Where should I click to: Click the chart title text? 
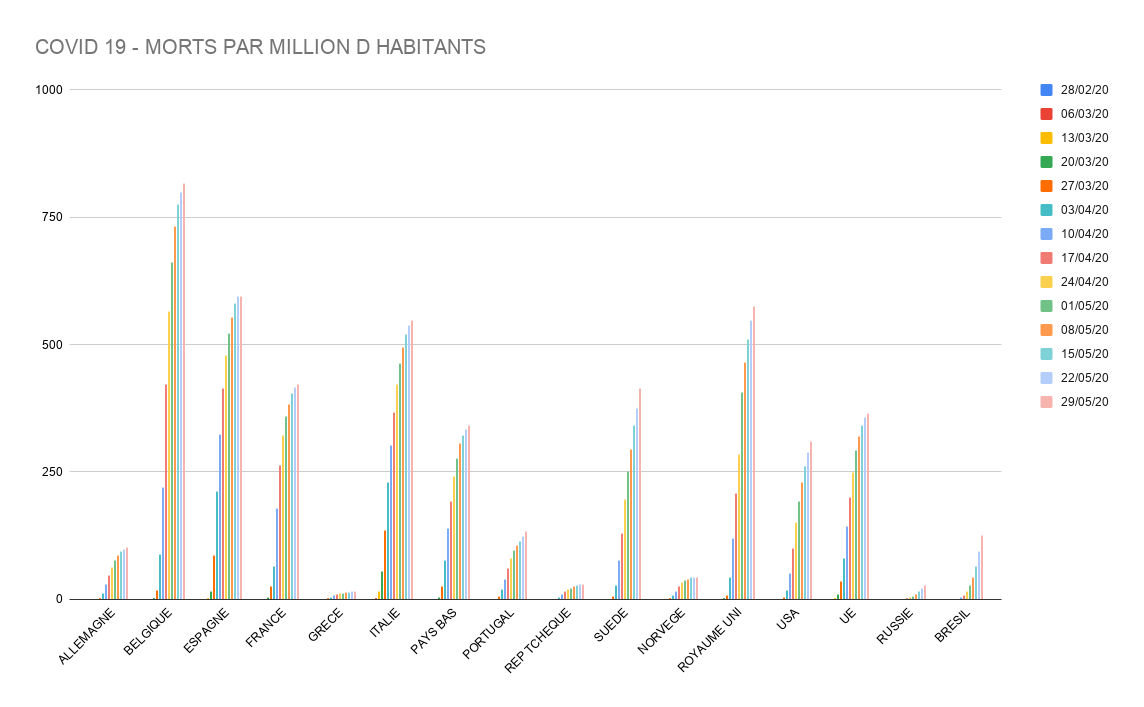(x=260, y=47)
